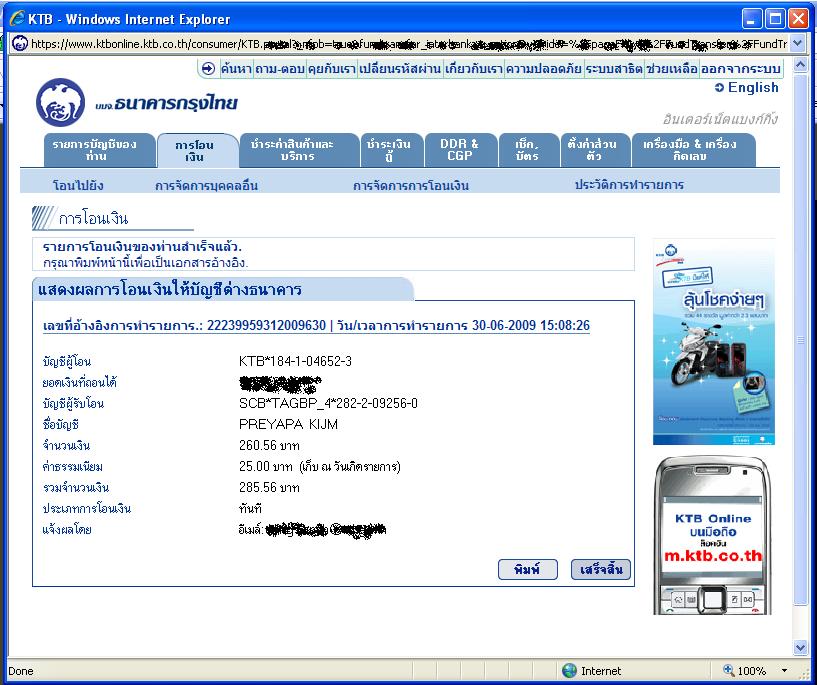Image resolution: width=817 pixels, height=685 pixels.
Task: Switch to ชำระค่าสินค้าและบริการ tab
Action: tap(299, 150)
